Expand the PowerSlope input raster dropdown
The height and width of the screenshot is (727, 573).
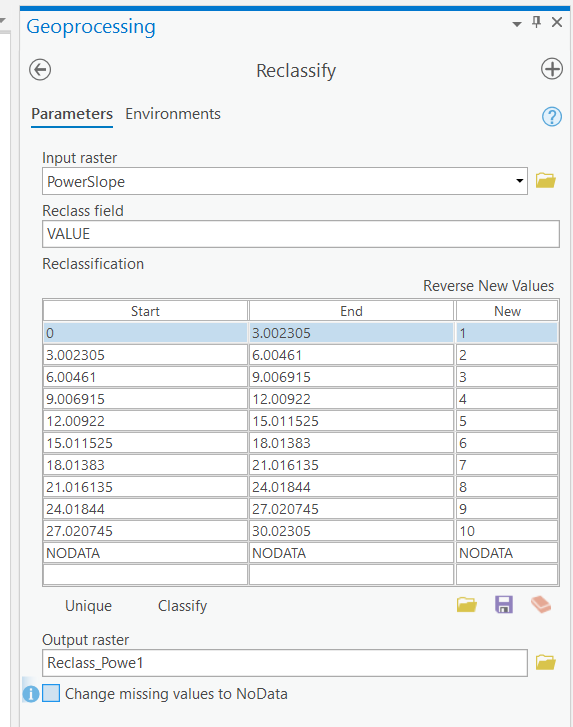pyautogui.click(x=520, y=181)
